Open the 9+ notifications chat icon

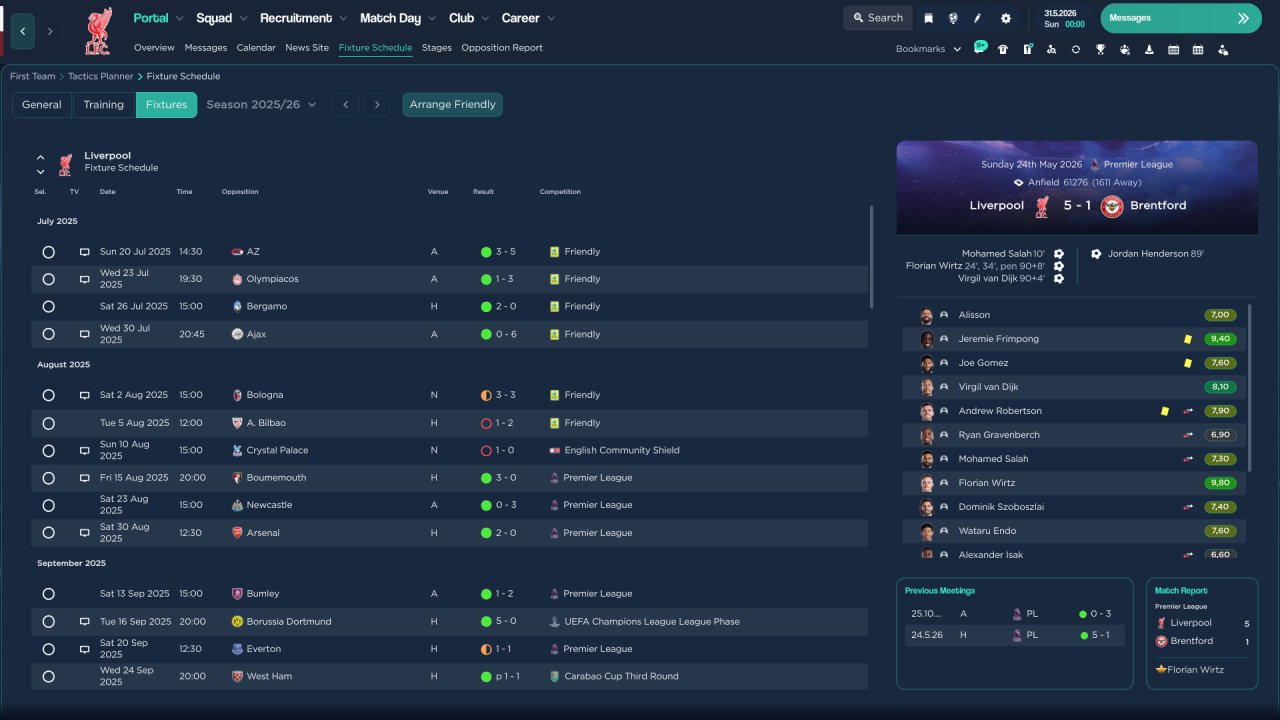(x=980, y=48)
